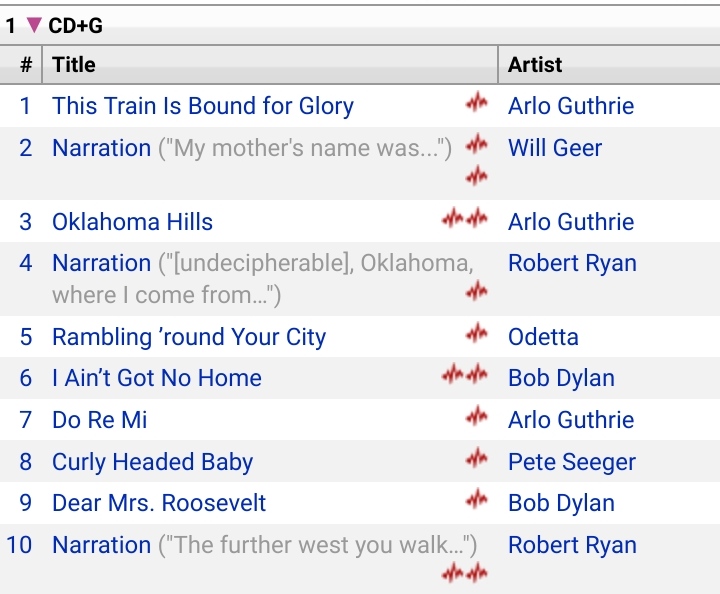Click the waveform icon beside Dear Mrs. Roosevelt
Image resolution: width=720 pixels, height=594 pixels.
point(477,499)
